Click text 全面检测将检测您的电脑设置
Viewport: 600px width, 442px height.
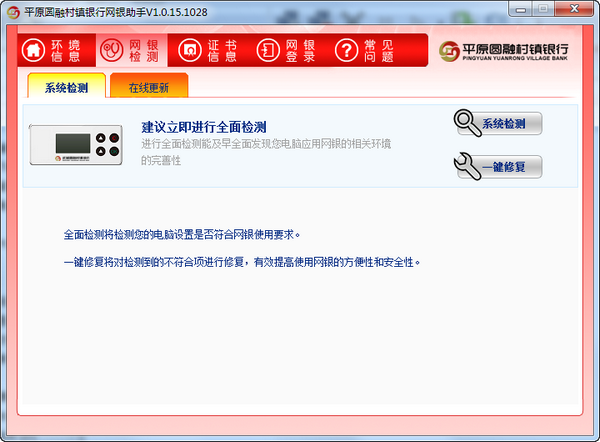[182, 234]
